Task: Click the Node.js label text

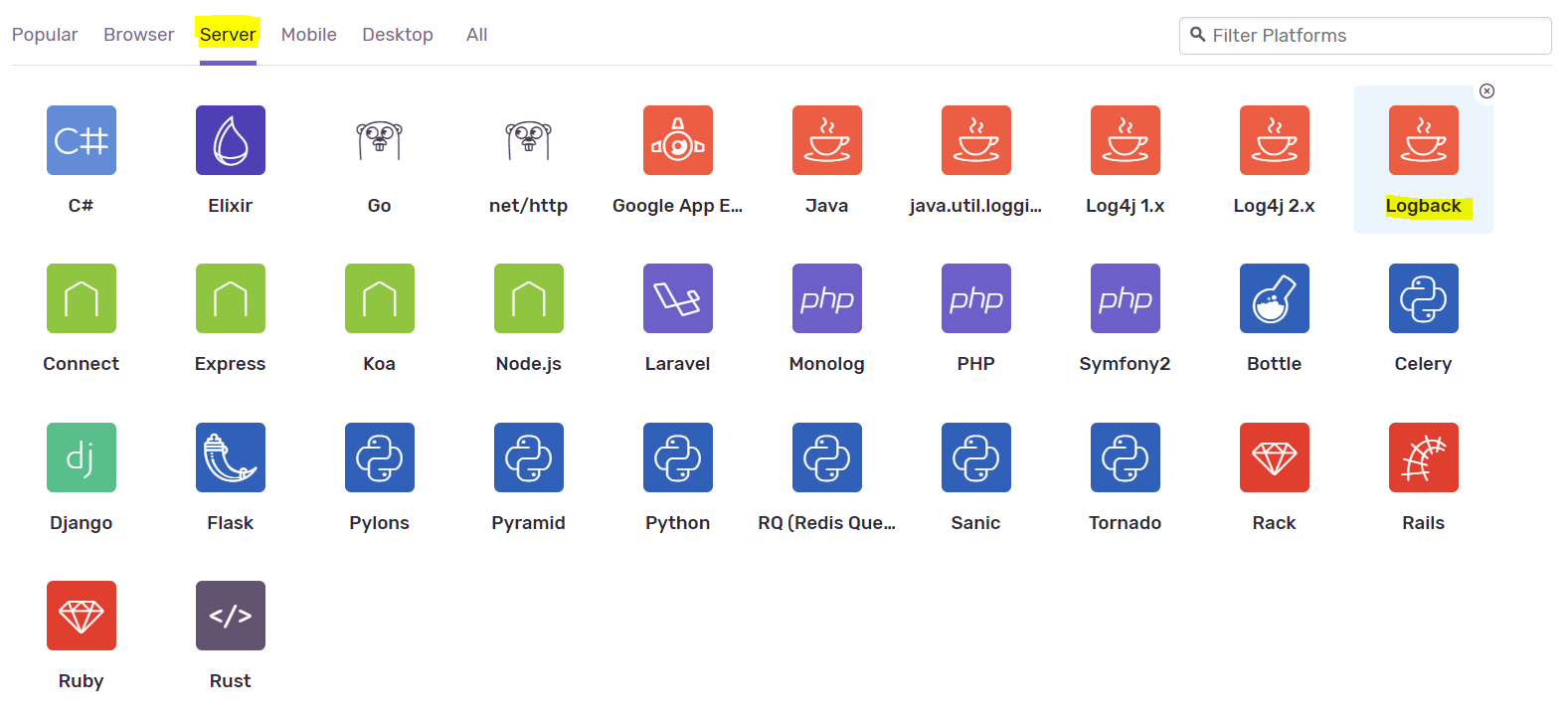Action: coord(529,364)
